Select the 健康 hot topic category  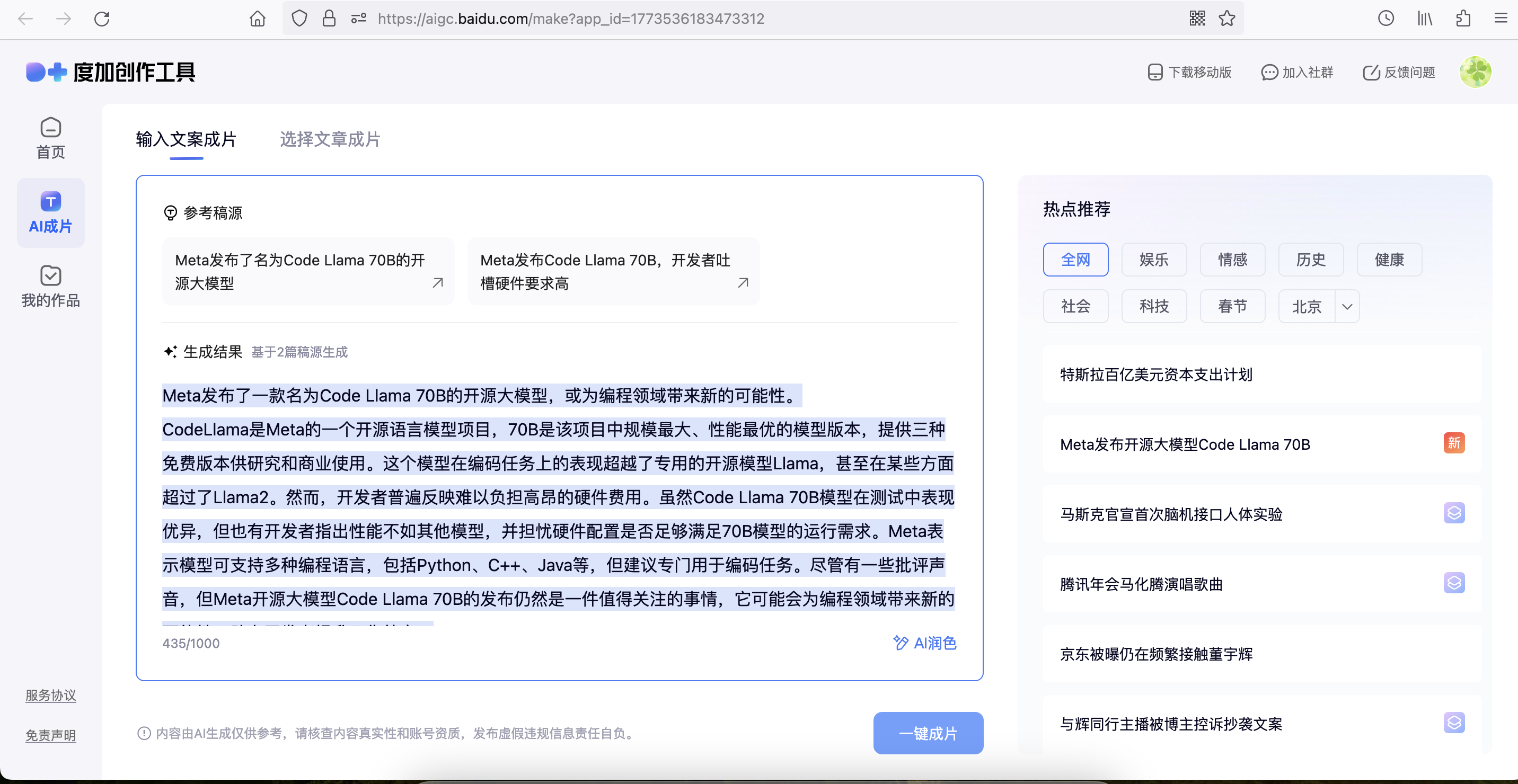[1389, 259]
